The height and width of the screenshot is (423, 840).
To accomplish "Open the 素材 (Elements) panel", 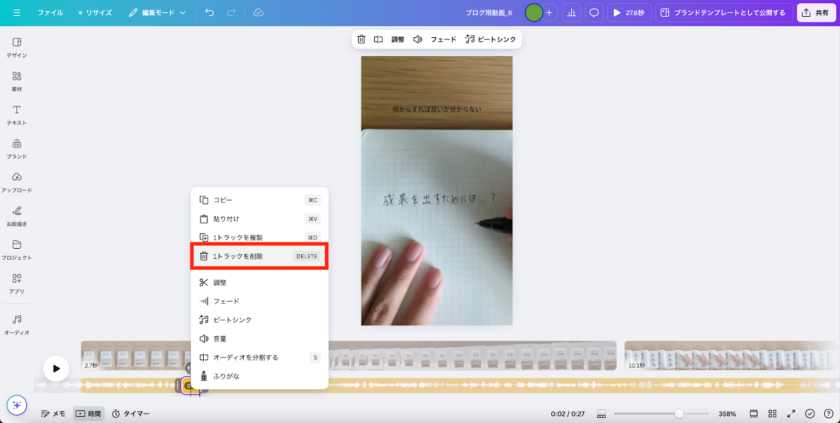I will (x=17, y=80).
